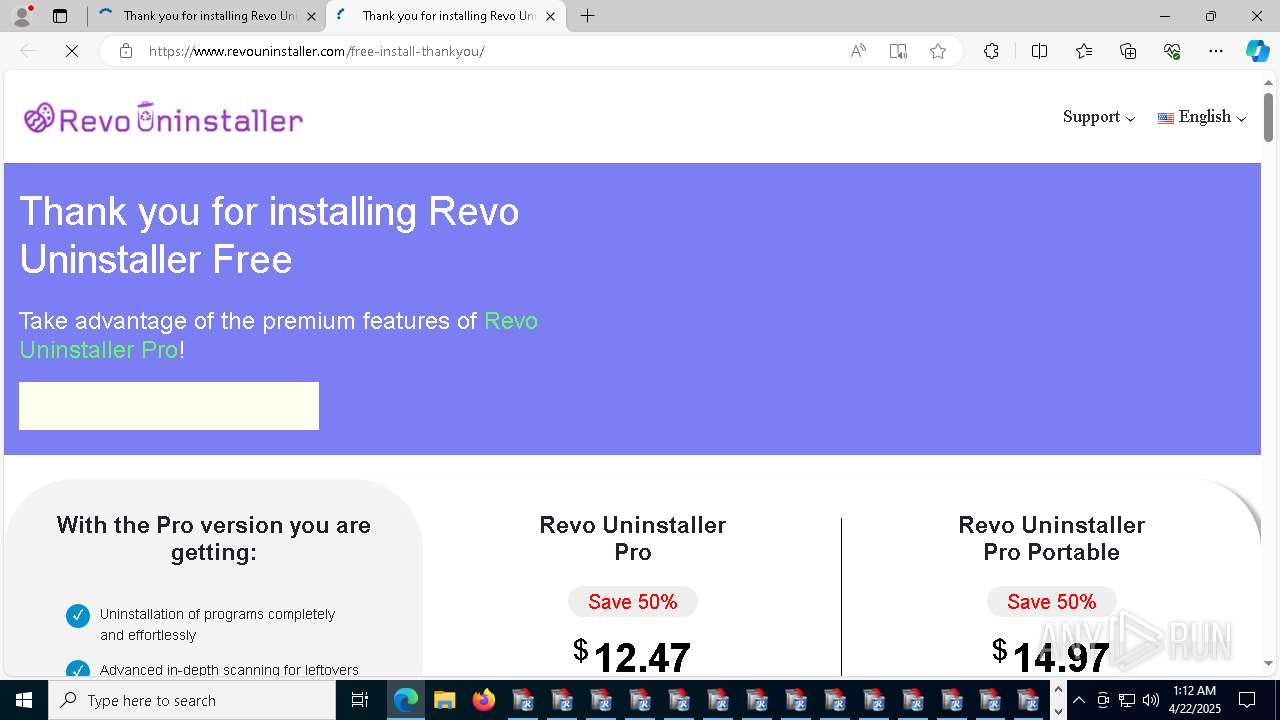The height and width of the screenshot is (720, 1280).
Task: Open the notification center icon
Action: pos(1247,700)
